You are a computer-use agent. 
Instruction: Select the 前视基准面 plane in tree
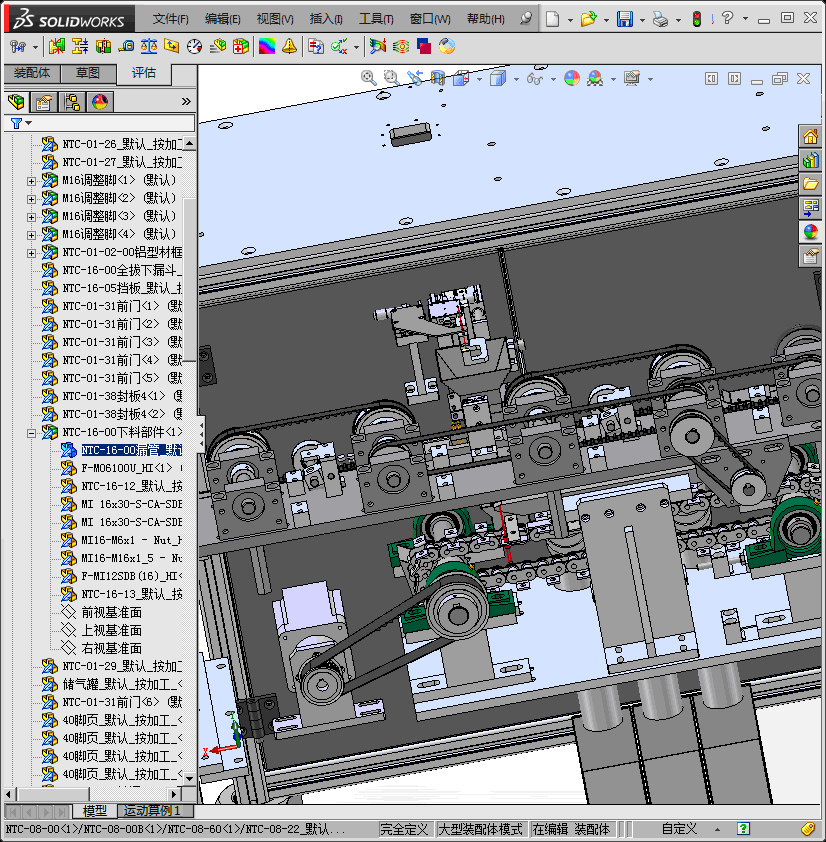(111, 612)
